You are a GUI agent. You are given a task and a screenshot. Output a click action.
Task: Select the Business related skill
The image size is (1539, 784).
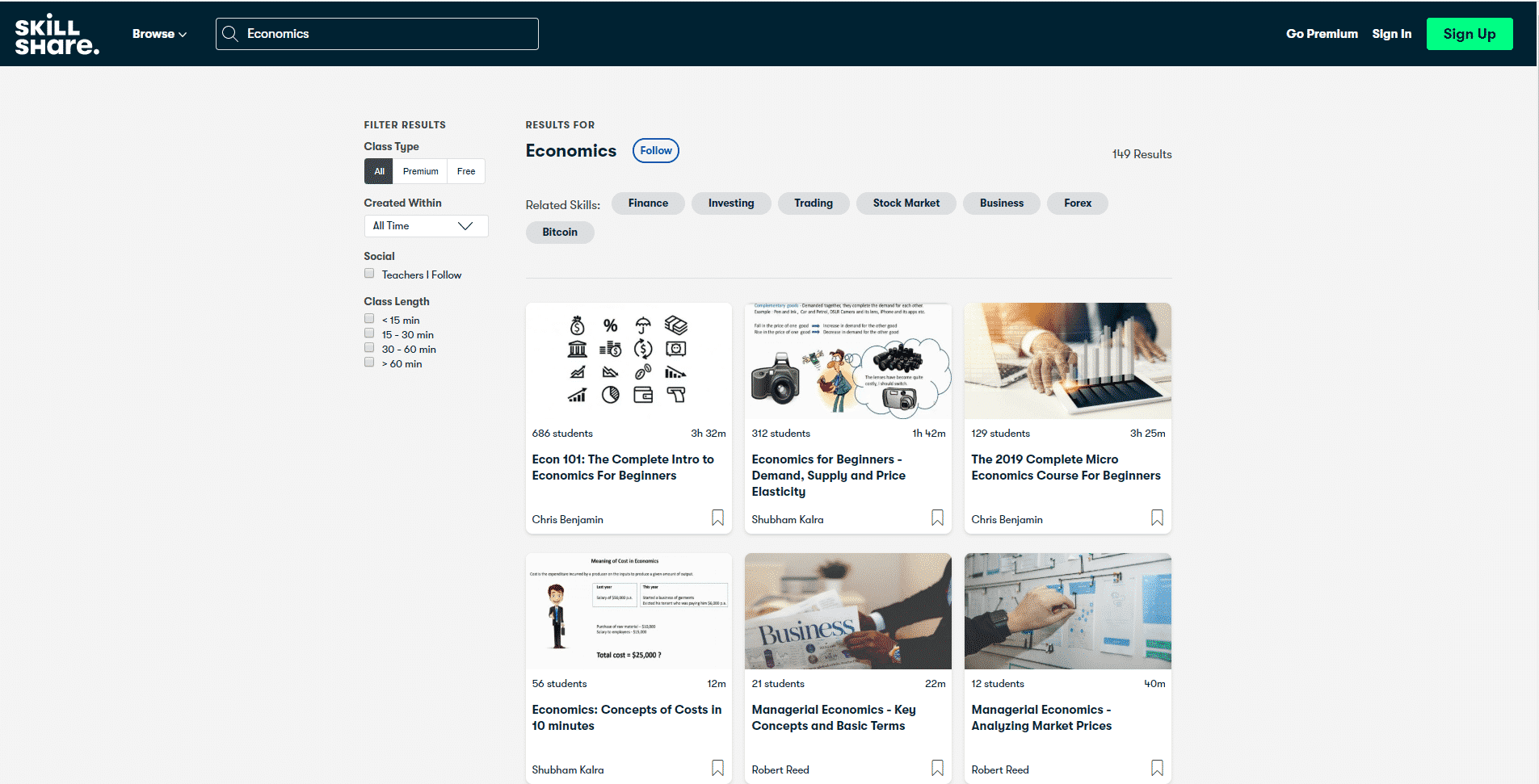tap(1001, 203)
